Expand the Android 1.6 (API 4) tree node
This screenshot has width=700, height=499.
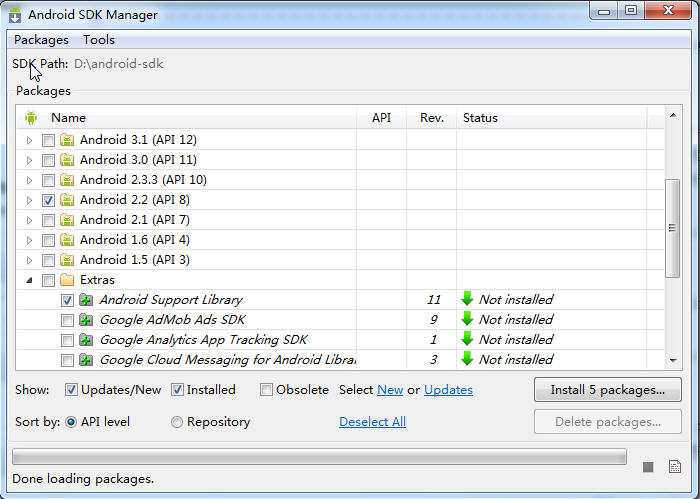click(29, 241)
